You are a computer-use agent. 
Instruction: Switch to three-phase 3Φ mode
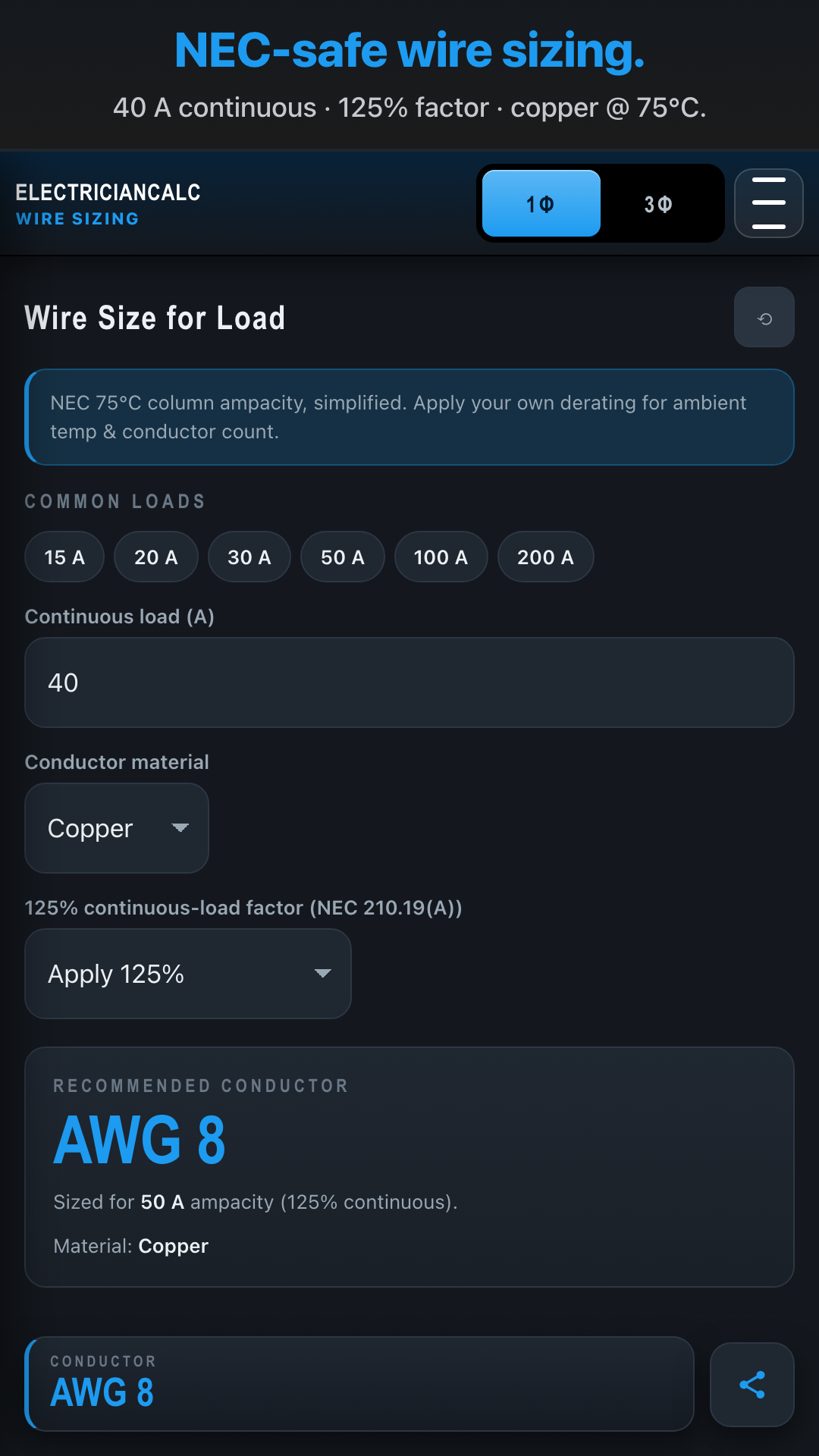(661, 203)
